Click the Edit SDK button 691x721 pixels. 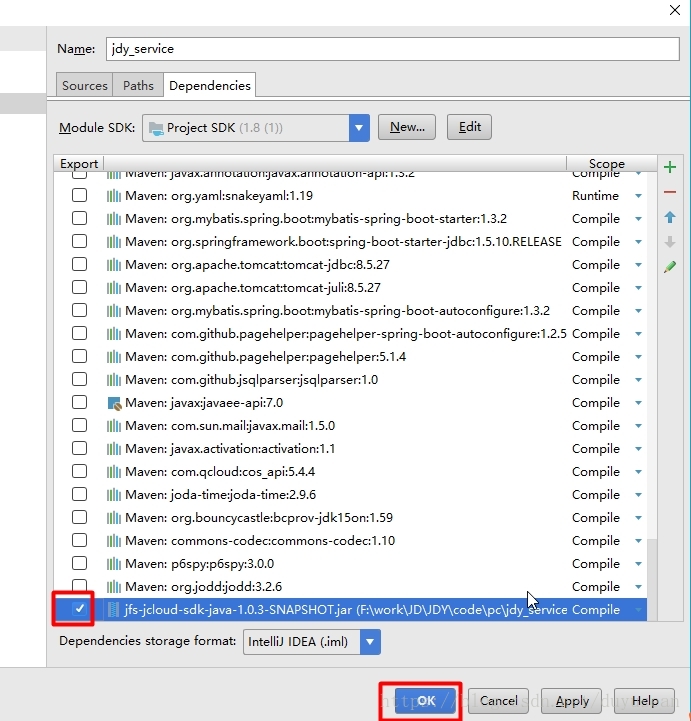point(469,127)
